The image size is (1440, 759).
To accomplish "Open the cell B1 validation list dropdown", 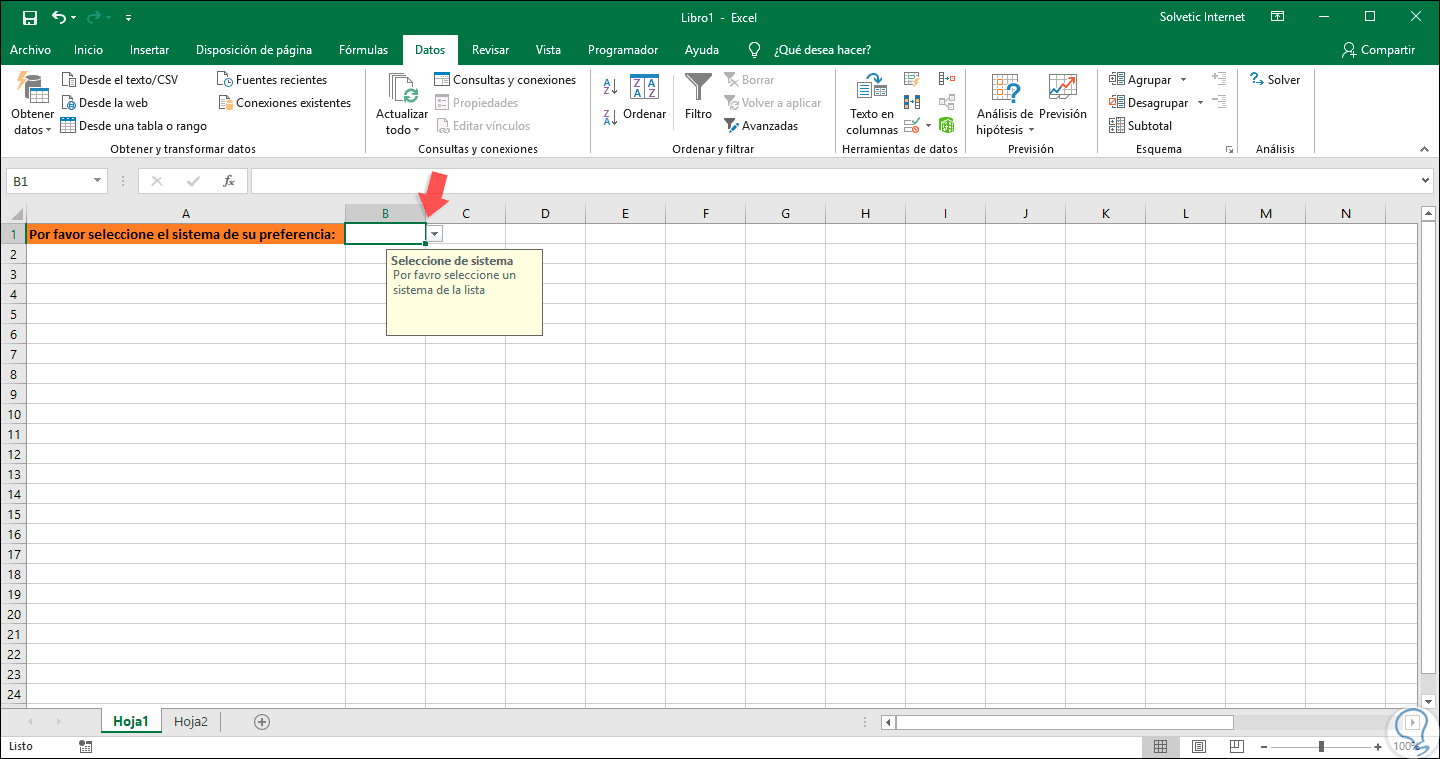I will click(x=434, y=233).
